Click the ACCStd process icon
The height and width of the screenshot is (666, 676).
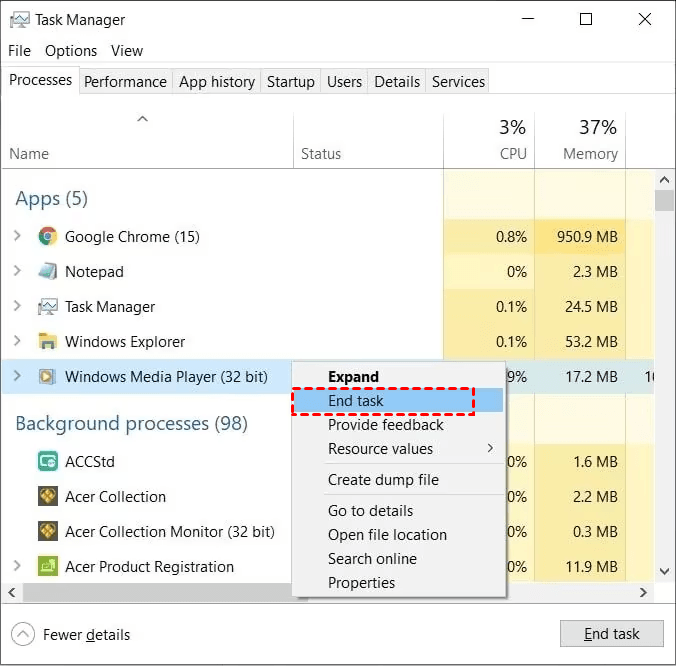coord(47,462)
